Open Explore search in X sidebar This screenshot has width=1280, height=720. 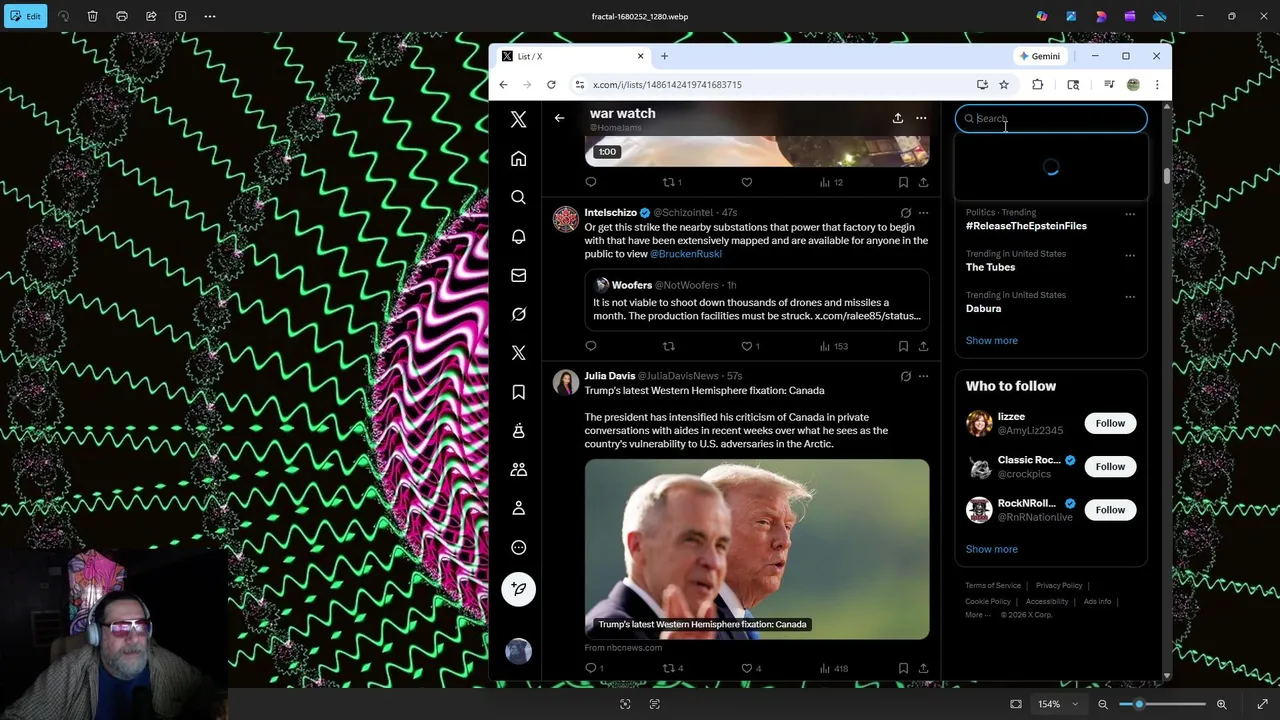[x=518, y=198]
